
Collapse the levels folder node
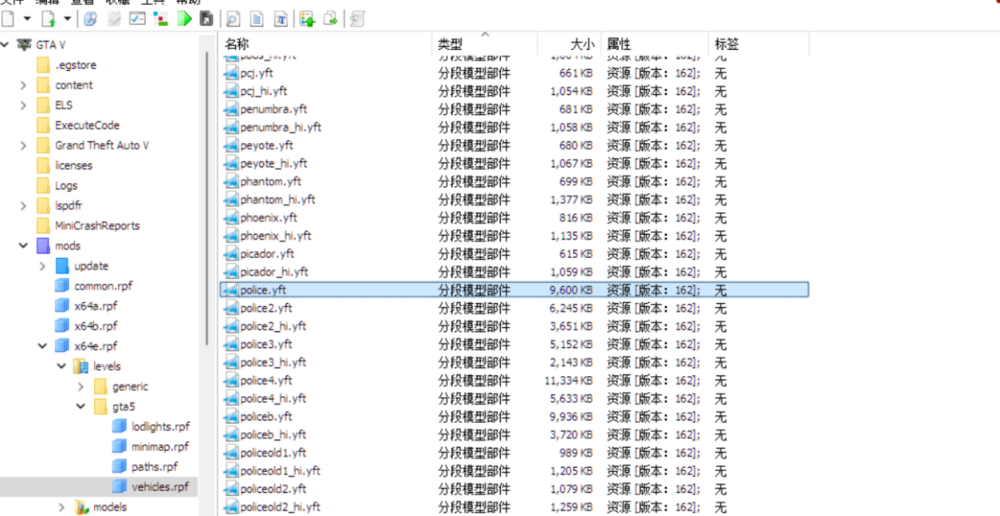pos(61,366)
